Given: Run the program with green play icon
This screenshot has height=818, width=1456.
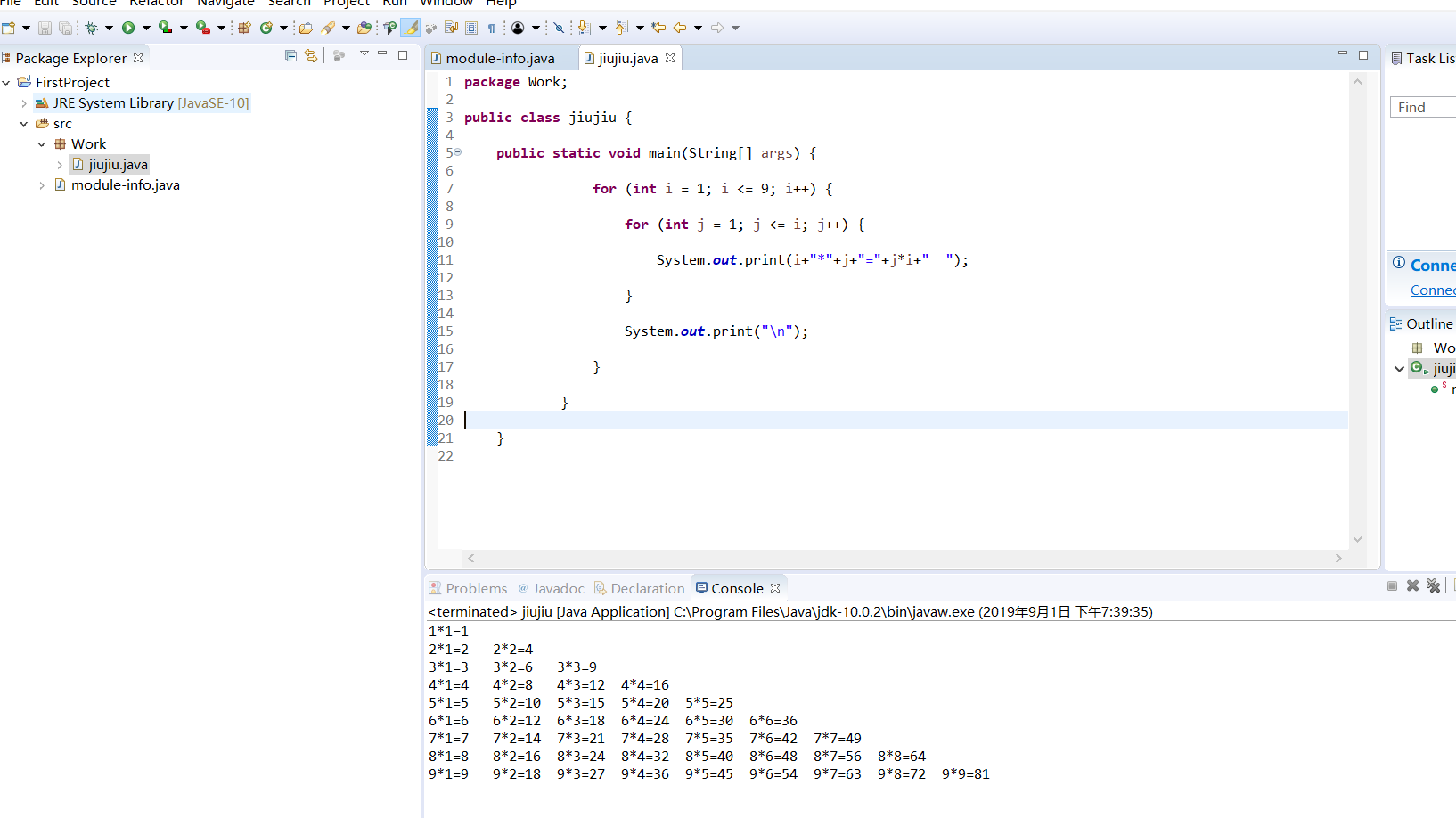Looking at the screenshot, I should pos(128,28).
